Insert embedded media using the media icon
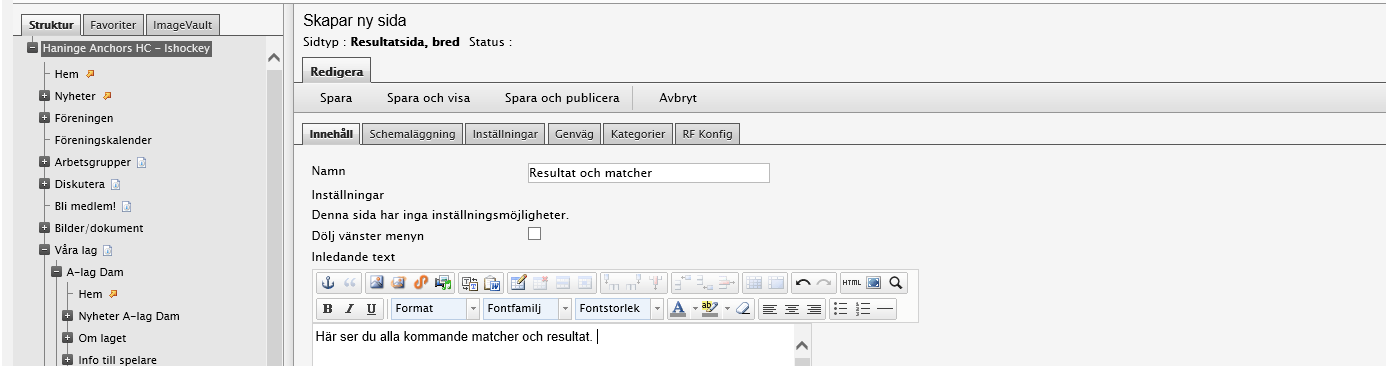This screenshot has height=366, width=1386. pyautogui.click(x=443, y=283)
